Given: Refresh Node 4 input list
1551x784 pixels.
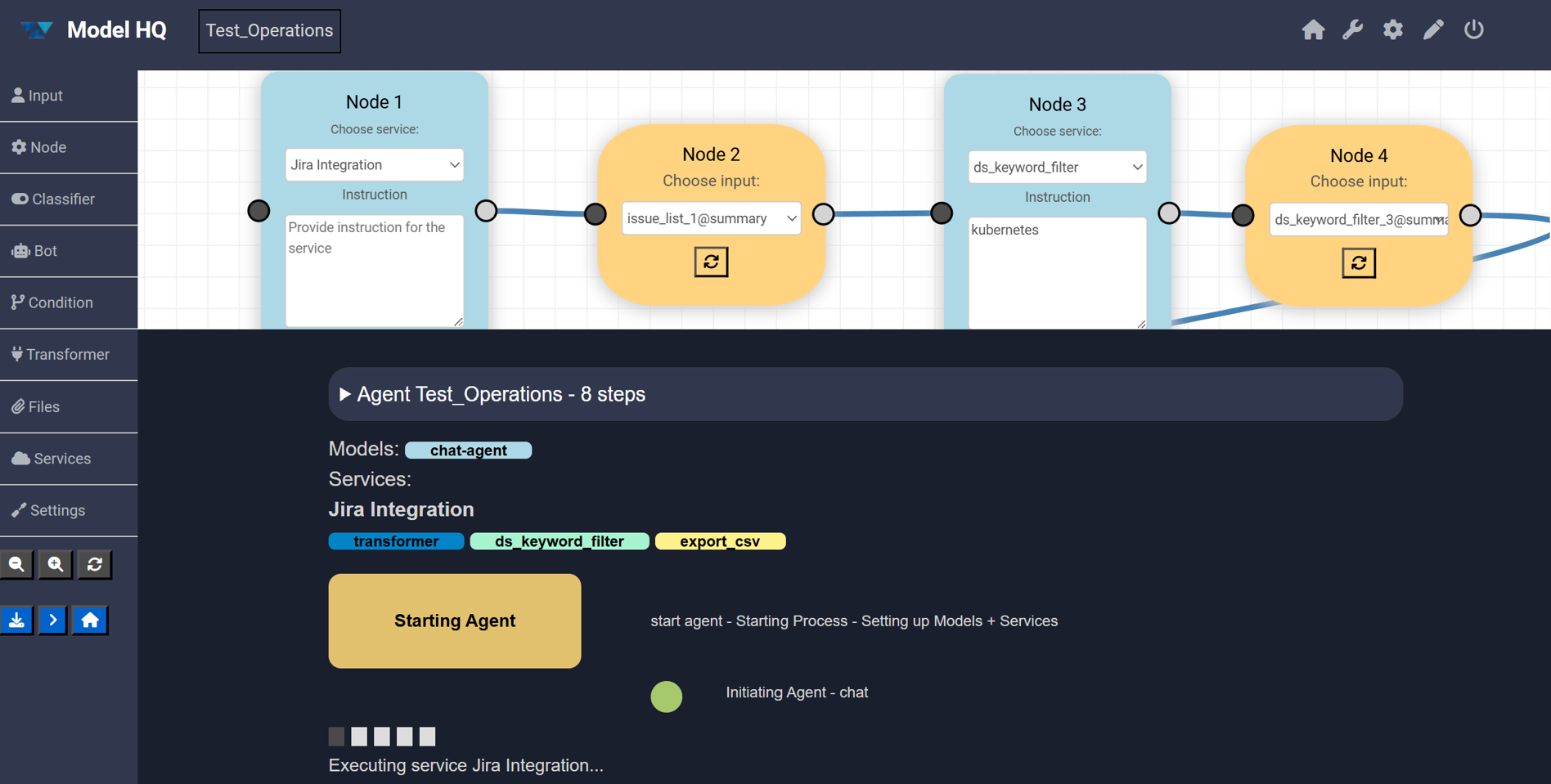Looking at the screenshot, I should point(1359,263).
